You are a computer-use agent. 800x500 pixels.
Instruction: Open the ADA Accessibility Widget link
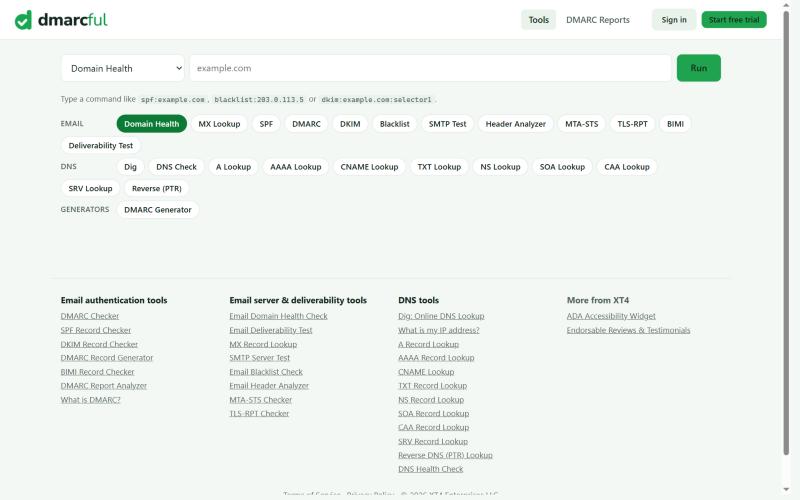coord(611,316)
